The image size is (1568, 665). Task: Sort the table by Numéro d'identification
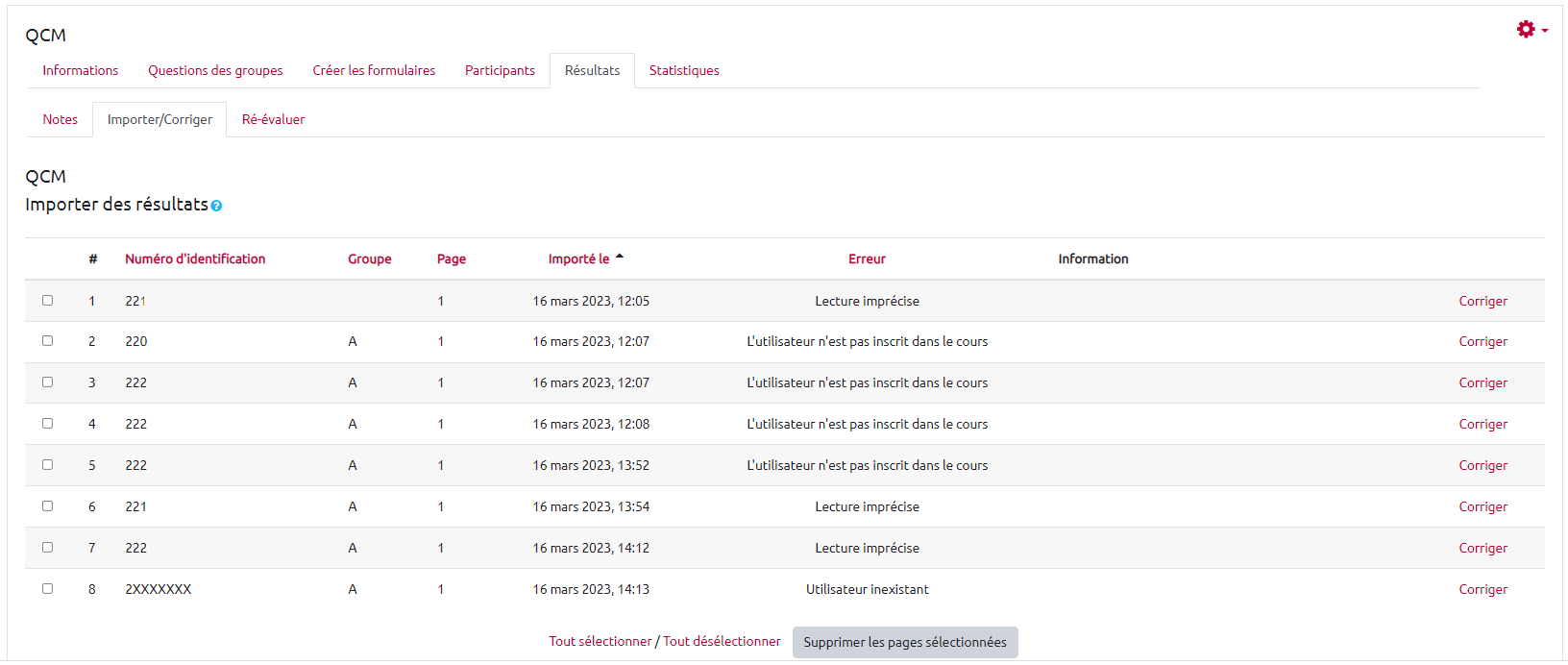[195, 259]
